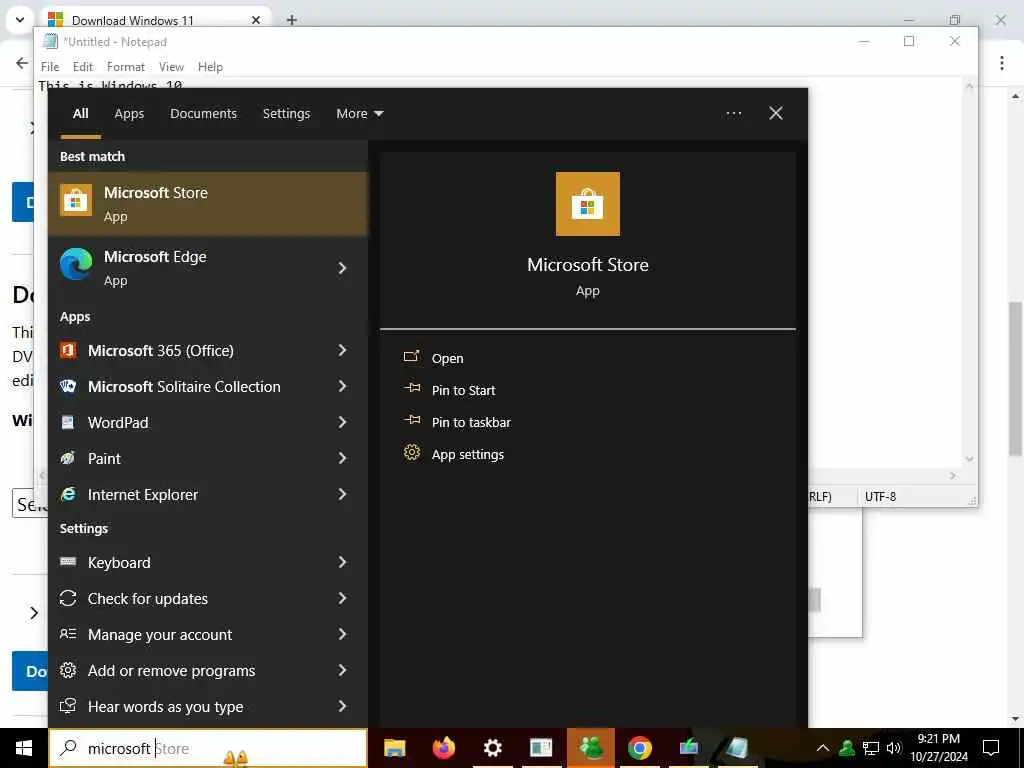Open the search panel options ellipsis
Screen dimensions: 1024x768
click(x=734, y=114)
